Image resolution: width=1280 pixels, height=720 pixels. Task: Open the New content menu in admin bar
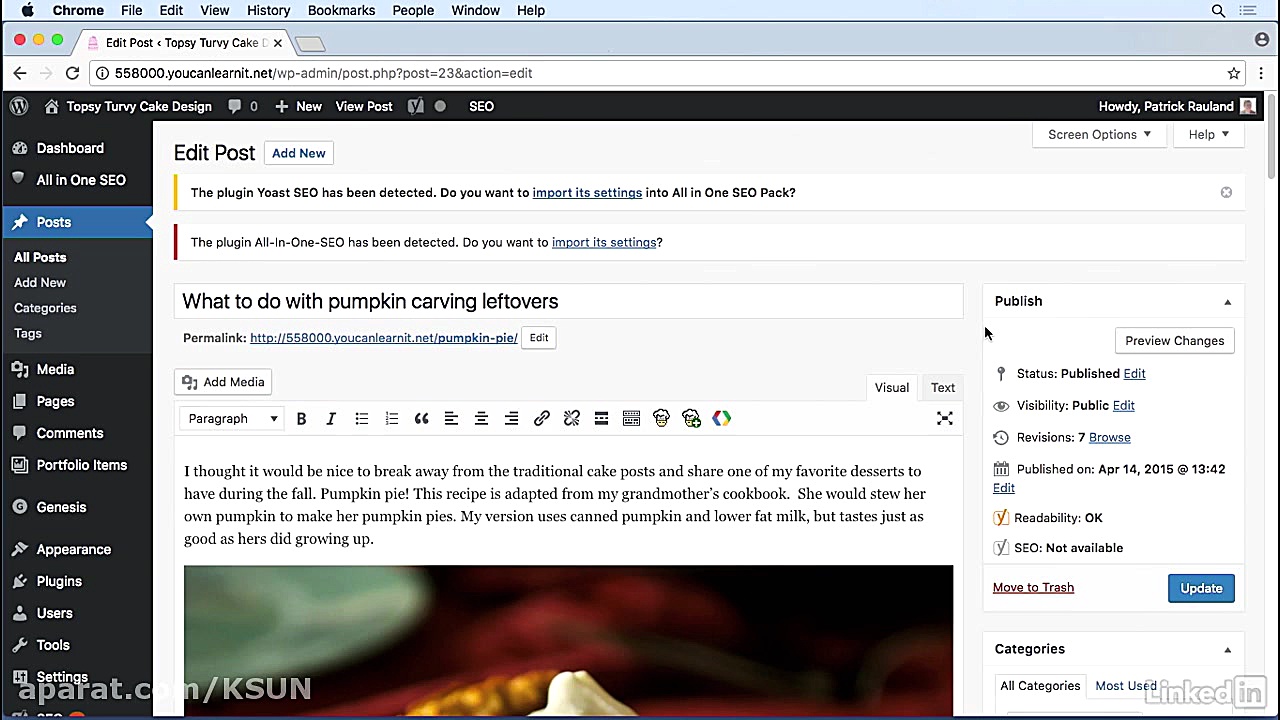coord(298,106)
